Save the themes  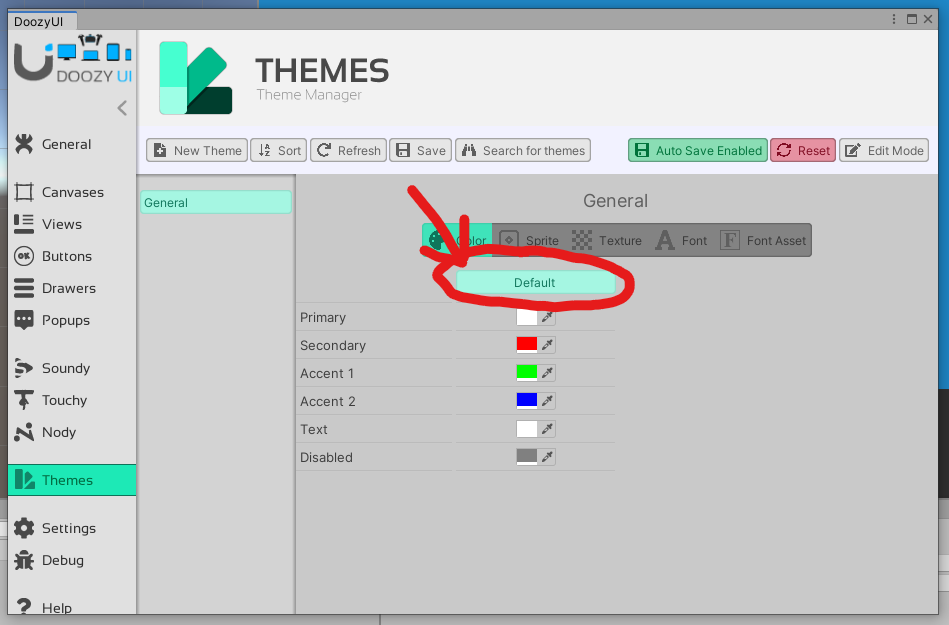coord(421,151)
